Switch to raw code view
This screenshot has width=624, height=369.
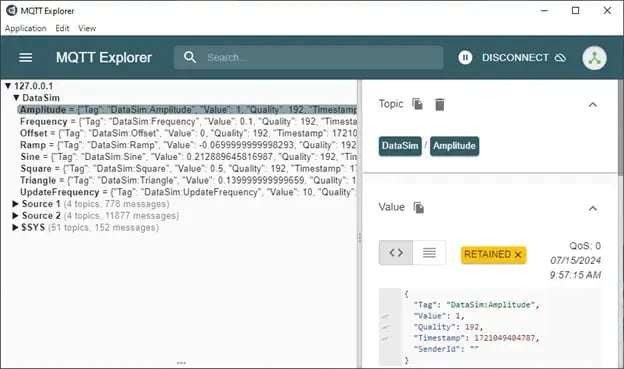396,252
